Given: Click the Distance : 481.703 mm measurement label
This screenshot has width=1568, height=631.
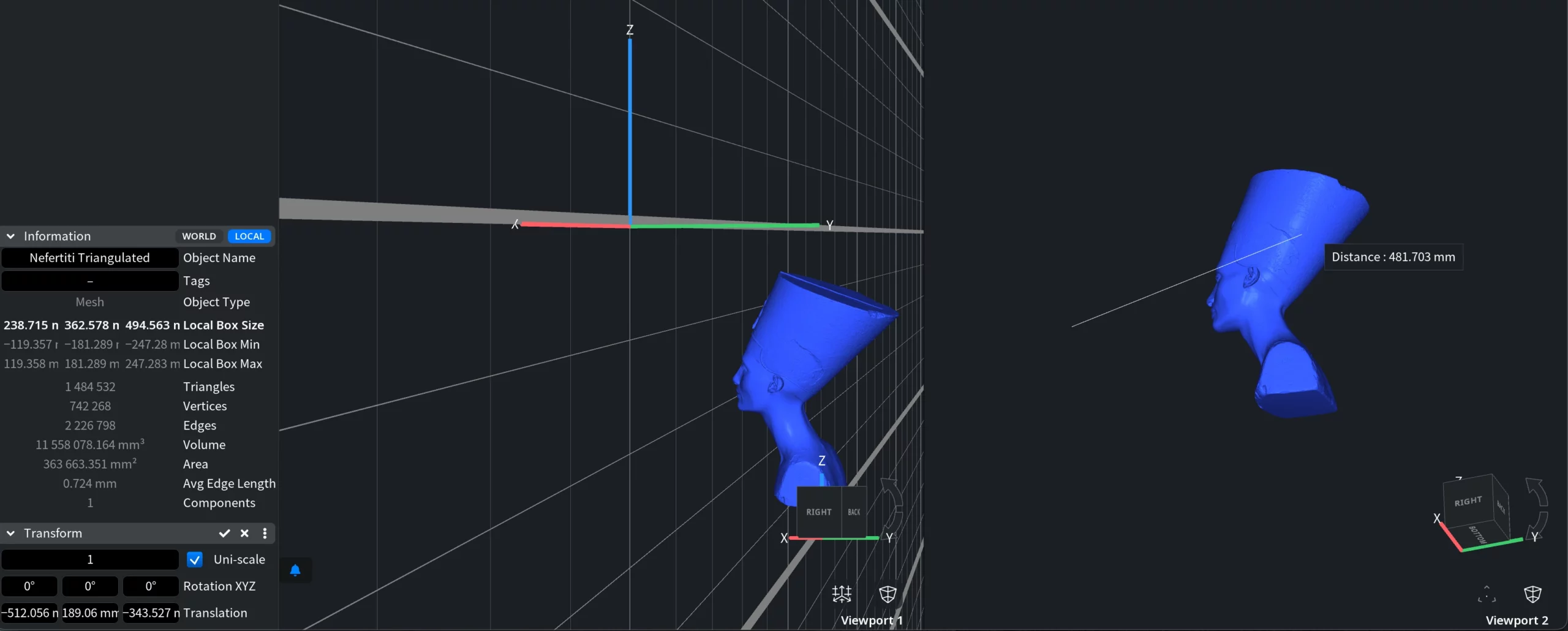Looking at the screenshot, I should (1393, 257).
